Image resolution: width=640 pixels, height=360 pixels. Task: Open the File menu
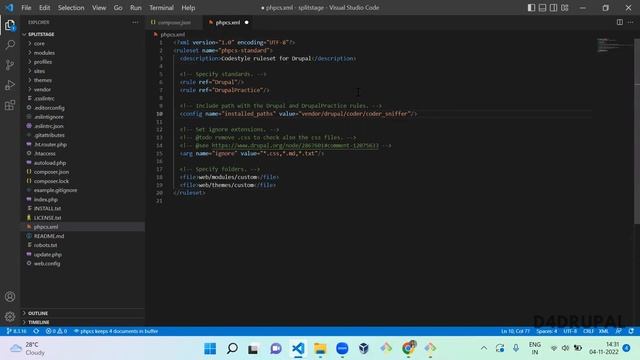click(26, 8)
